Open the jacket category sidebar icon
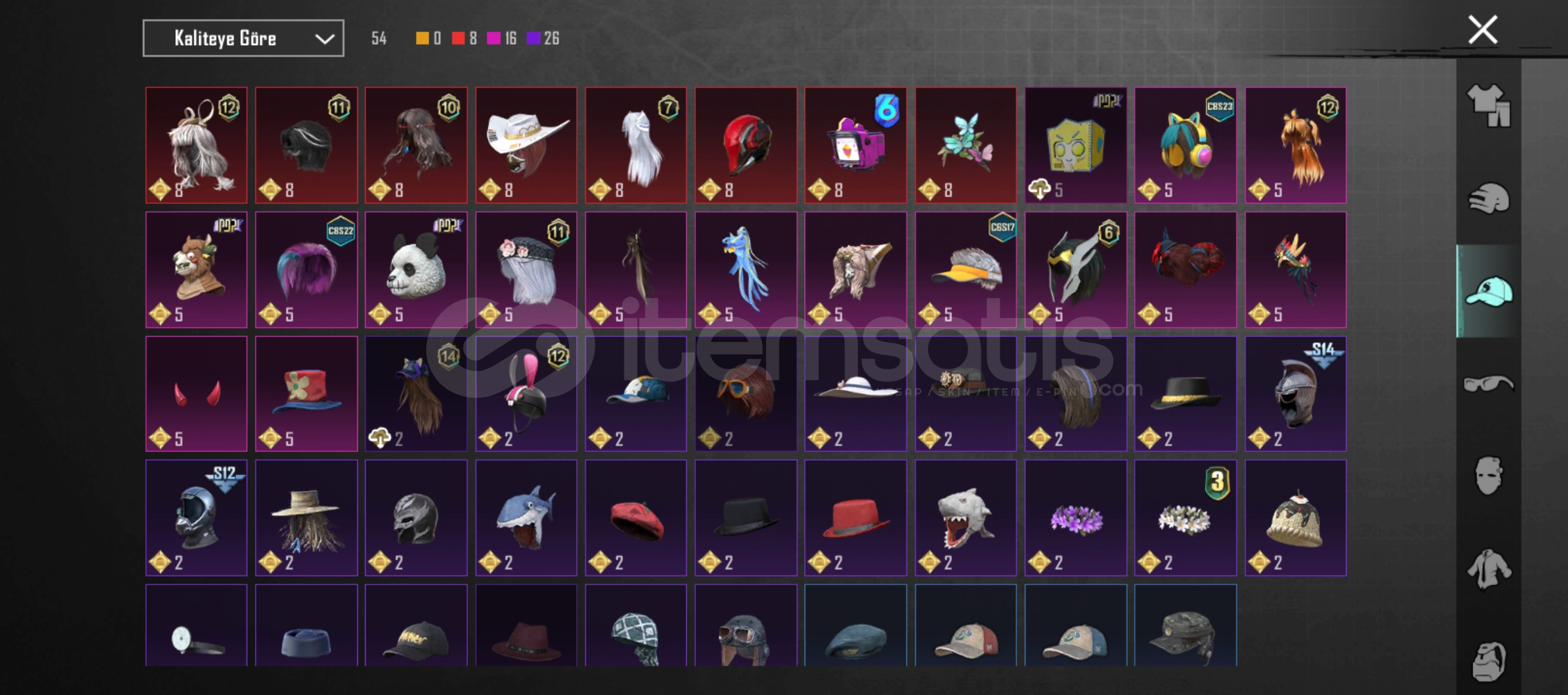 pos(1489,569)
